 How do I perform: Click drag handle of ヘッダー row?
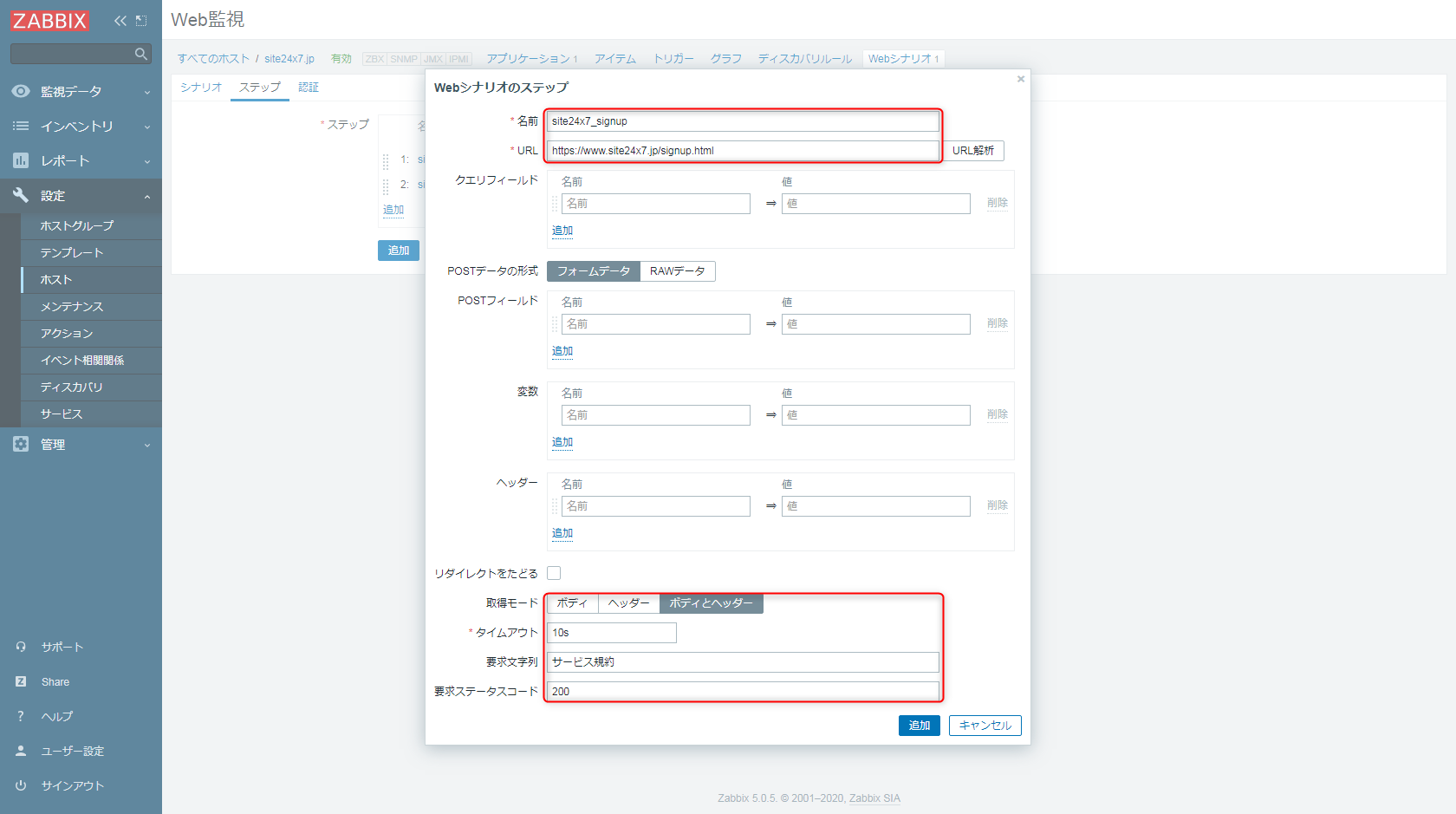[556, 506]
